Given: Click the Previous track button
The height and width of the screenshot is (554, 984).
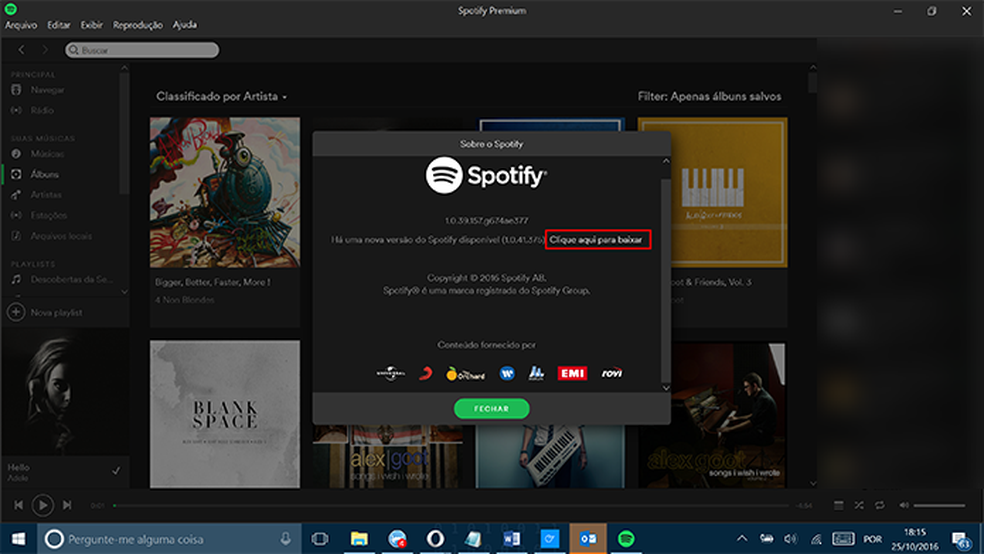Looking at the screenshot, I should (18, 505).
